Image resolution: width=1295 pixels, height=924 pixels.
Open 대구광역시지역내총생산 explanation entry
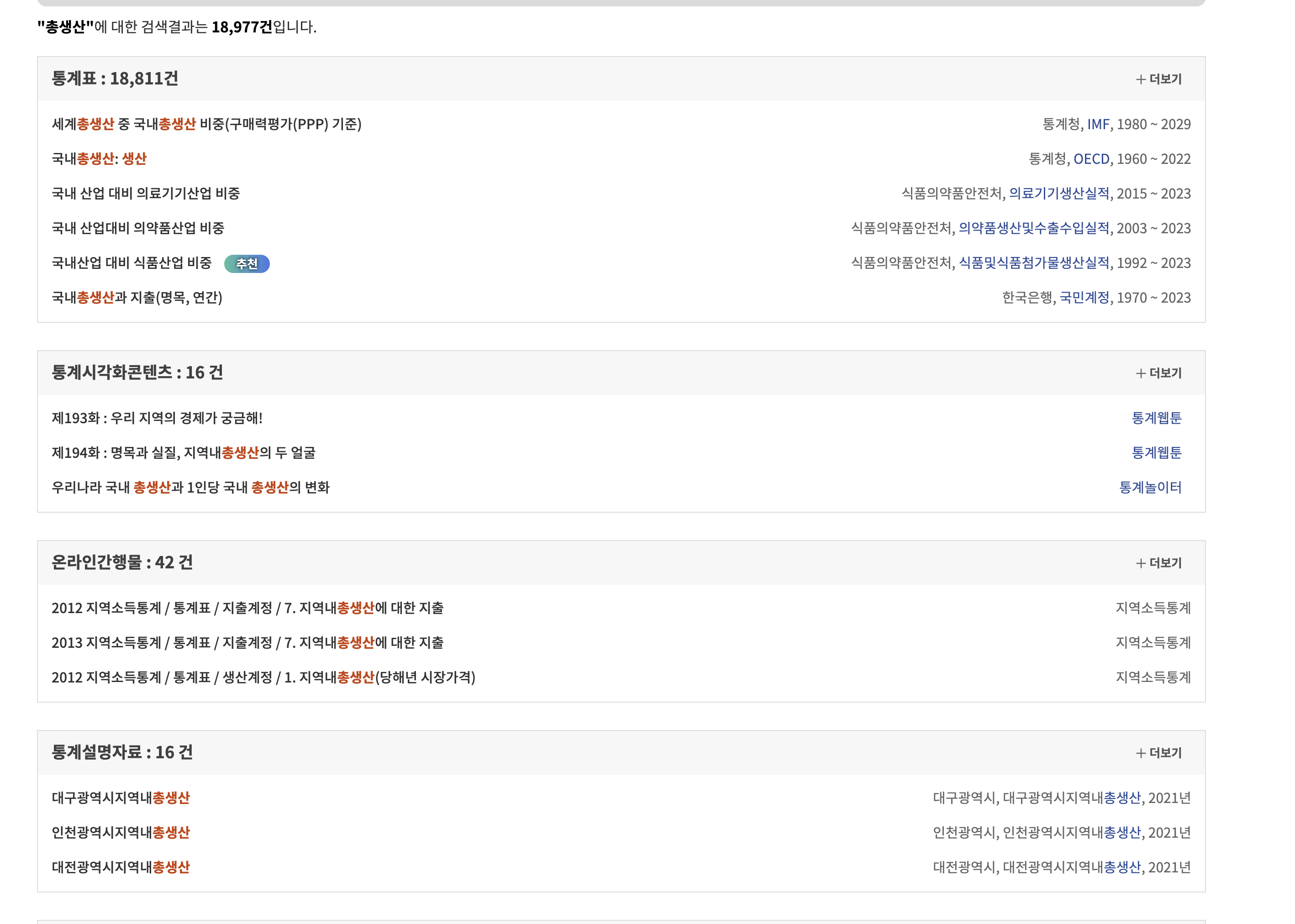tap(121, 798)
